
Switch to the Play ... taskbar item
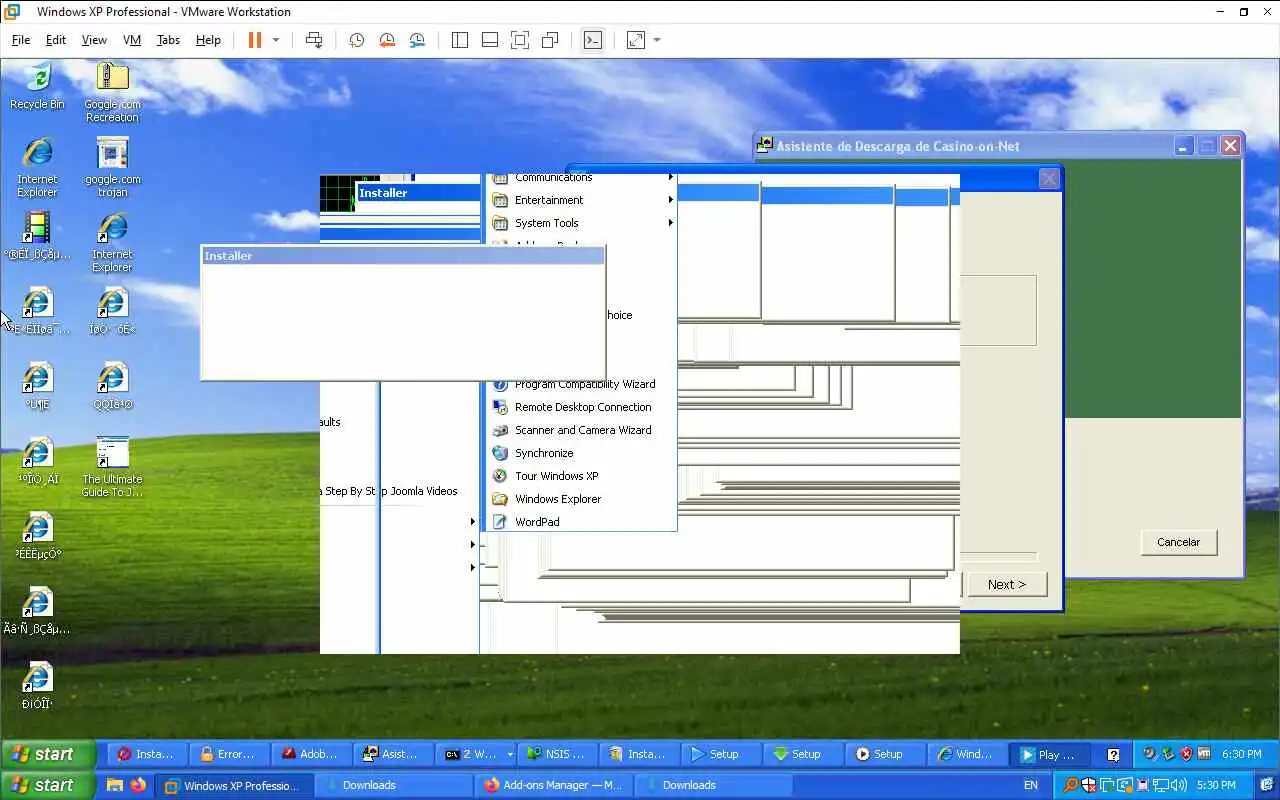[1048, 754]
